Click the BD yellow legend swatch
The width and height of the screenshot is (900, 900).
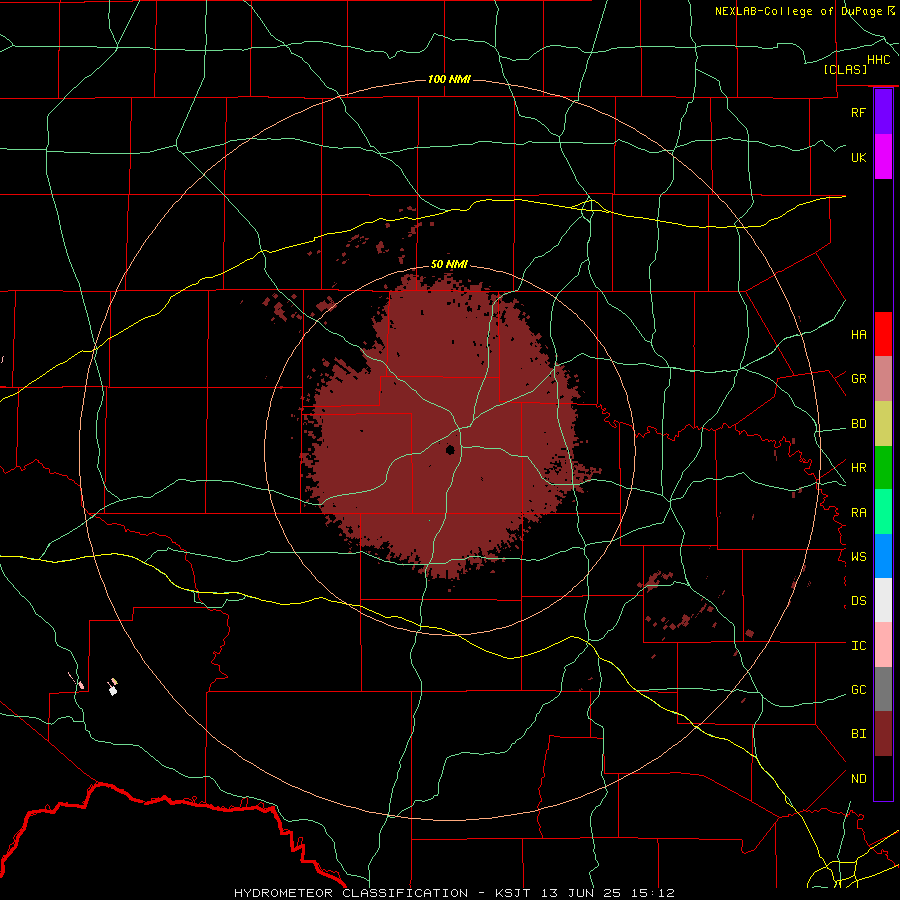(883, 423)
